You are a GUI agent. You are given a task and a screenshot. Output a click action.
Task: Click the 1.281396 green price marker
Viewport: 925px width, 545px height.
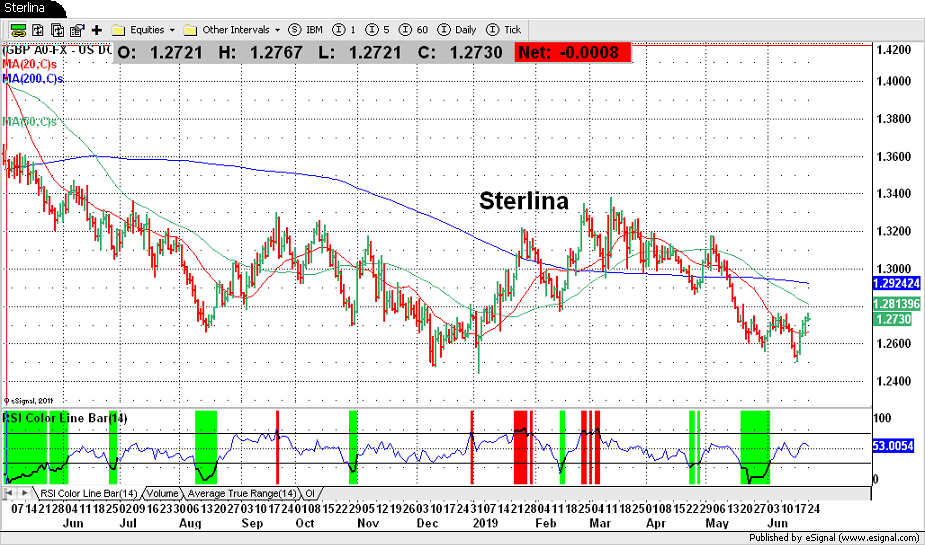[896, 304]
